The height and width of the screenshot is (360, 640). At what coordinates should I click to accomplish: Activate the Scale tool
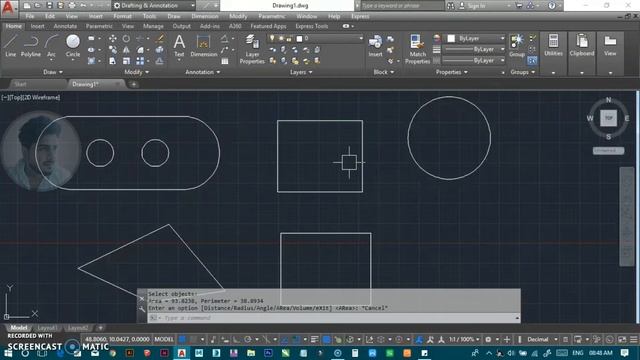click(126, 61)
